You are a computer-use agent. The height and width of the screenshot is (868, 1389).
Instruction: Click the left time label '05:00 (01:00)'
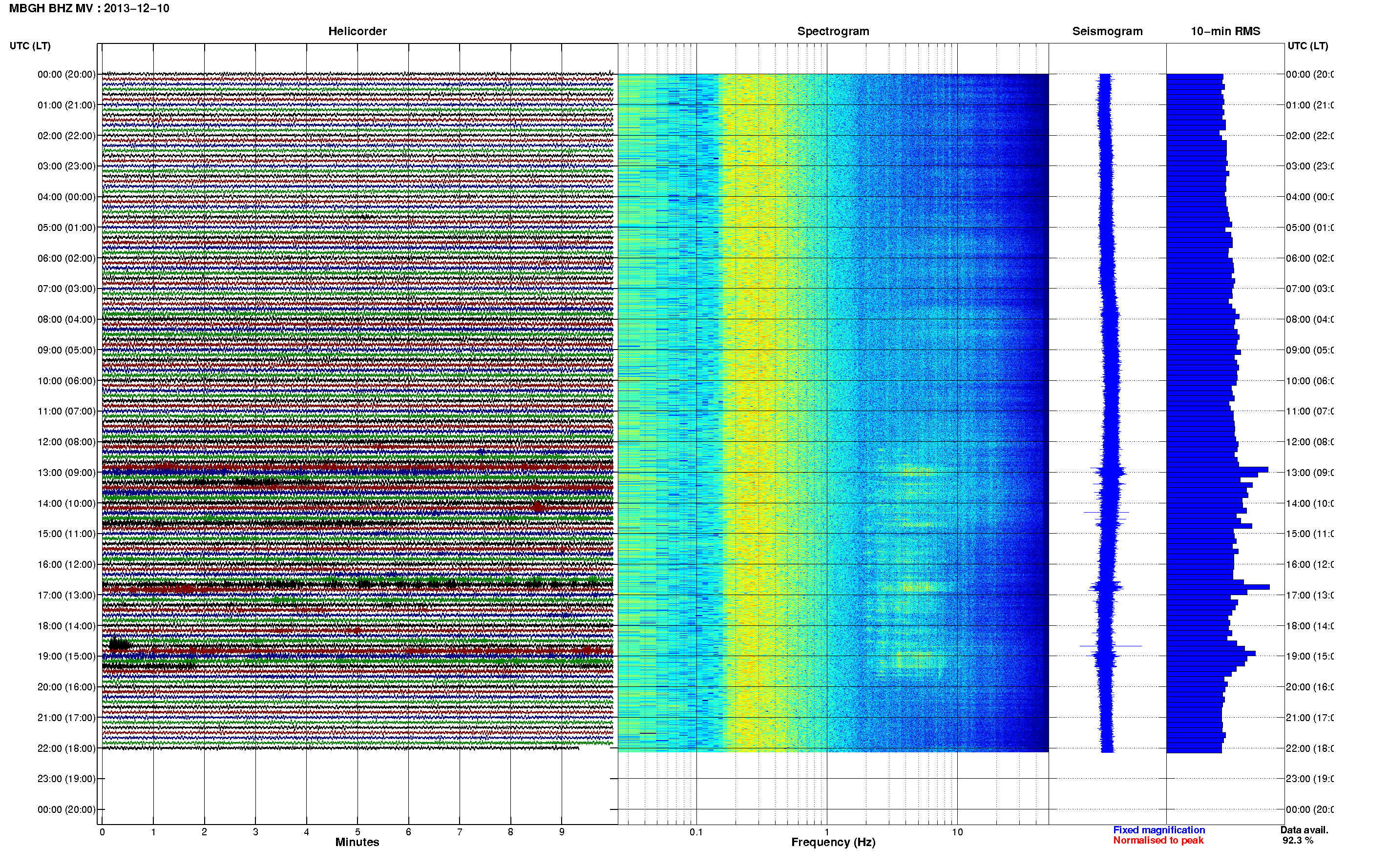point(66,227)
